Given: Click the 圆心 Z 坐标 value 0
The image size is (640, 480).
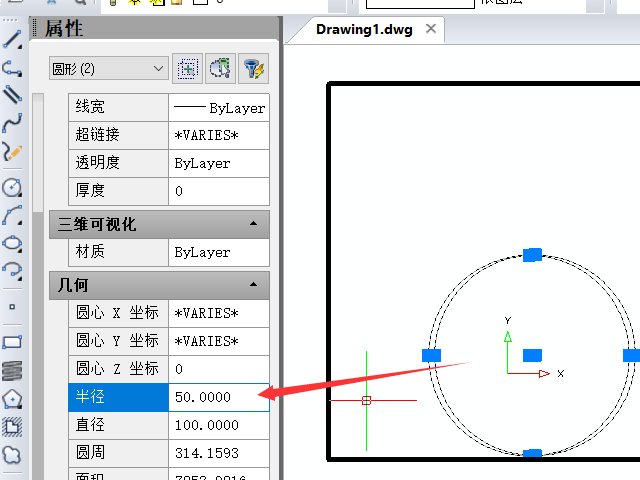Looking at the screenshot, I should (x=219, y=369).
